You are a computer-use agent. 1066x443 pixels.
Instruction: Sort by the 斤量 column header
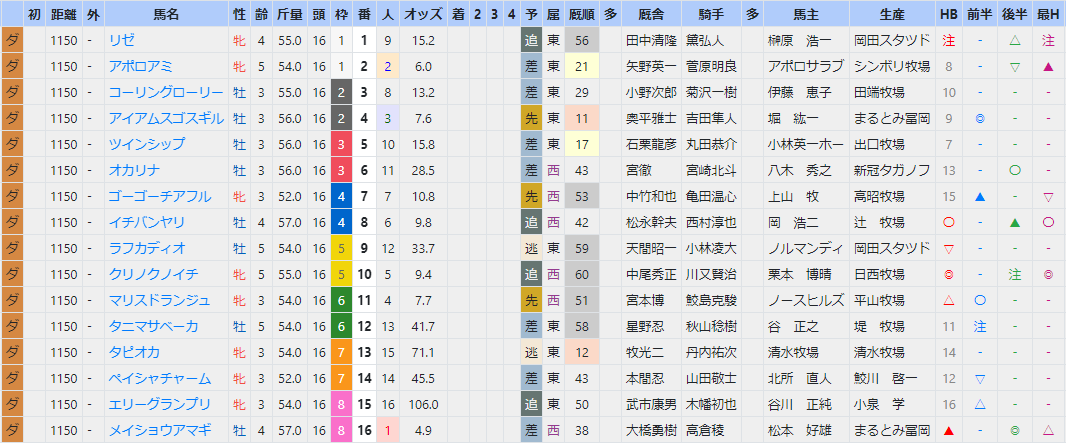coord(290,14)
